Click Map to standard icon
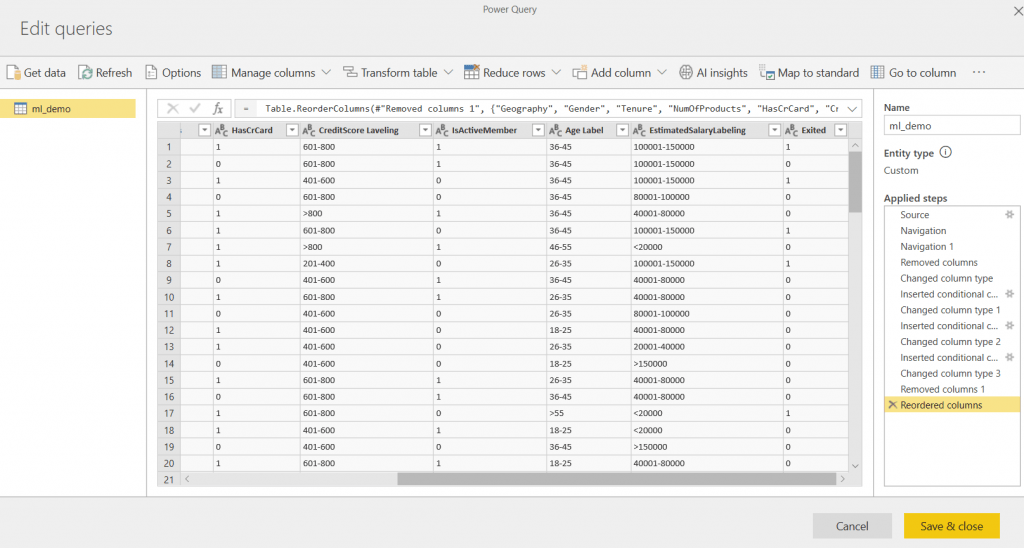 [767, 73]
